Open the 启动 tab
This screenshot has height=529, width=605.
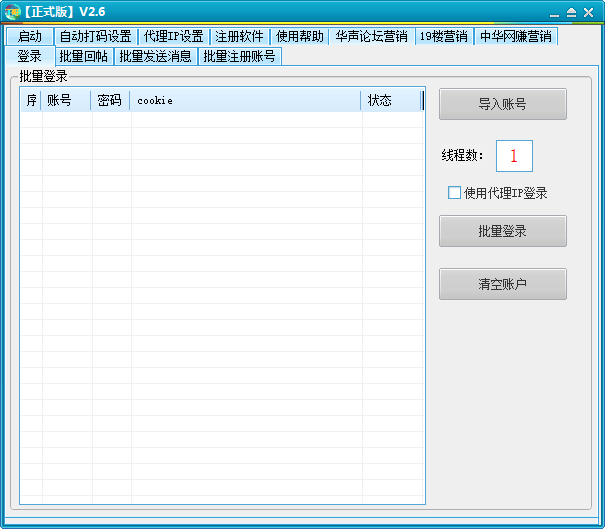click(x=29, y=36)
